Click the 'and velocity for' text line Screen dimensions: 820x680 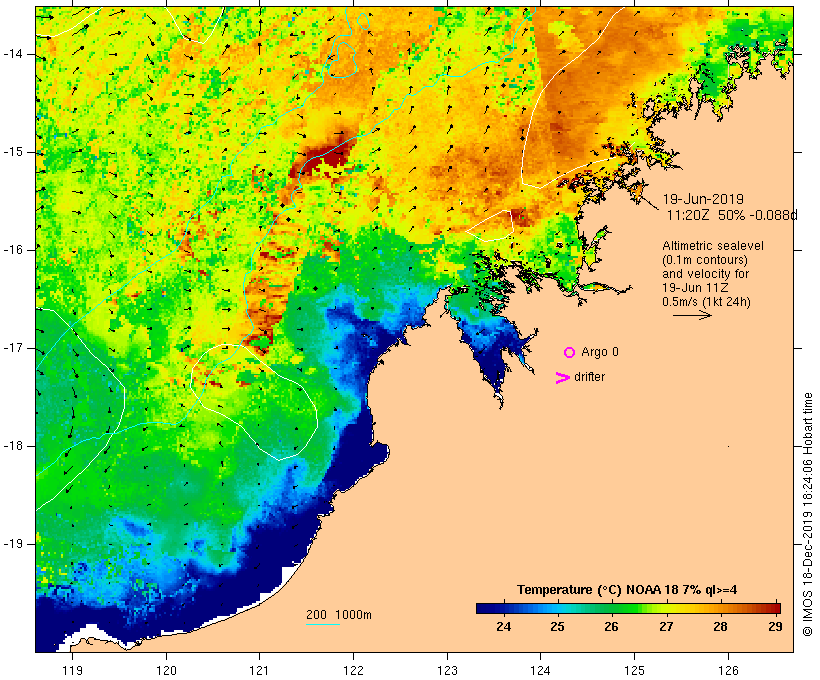click(705, 274)
